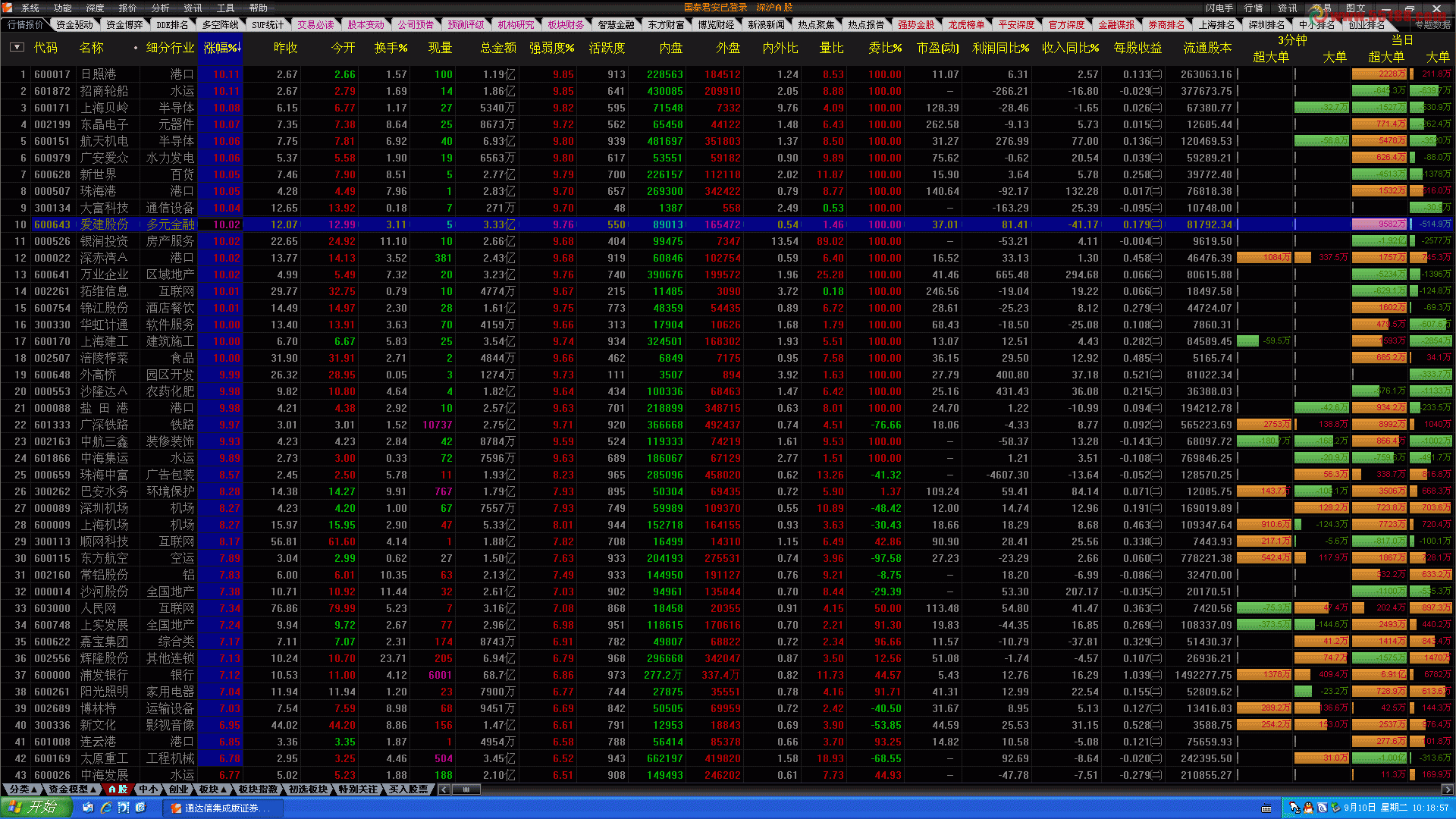Click the keyboard language bar icon in taskbar
The width and height of the screenshot is (1456, 819).
[x=1266, y=808]
